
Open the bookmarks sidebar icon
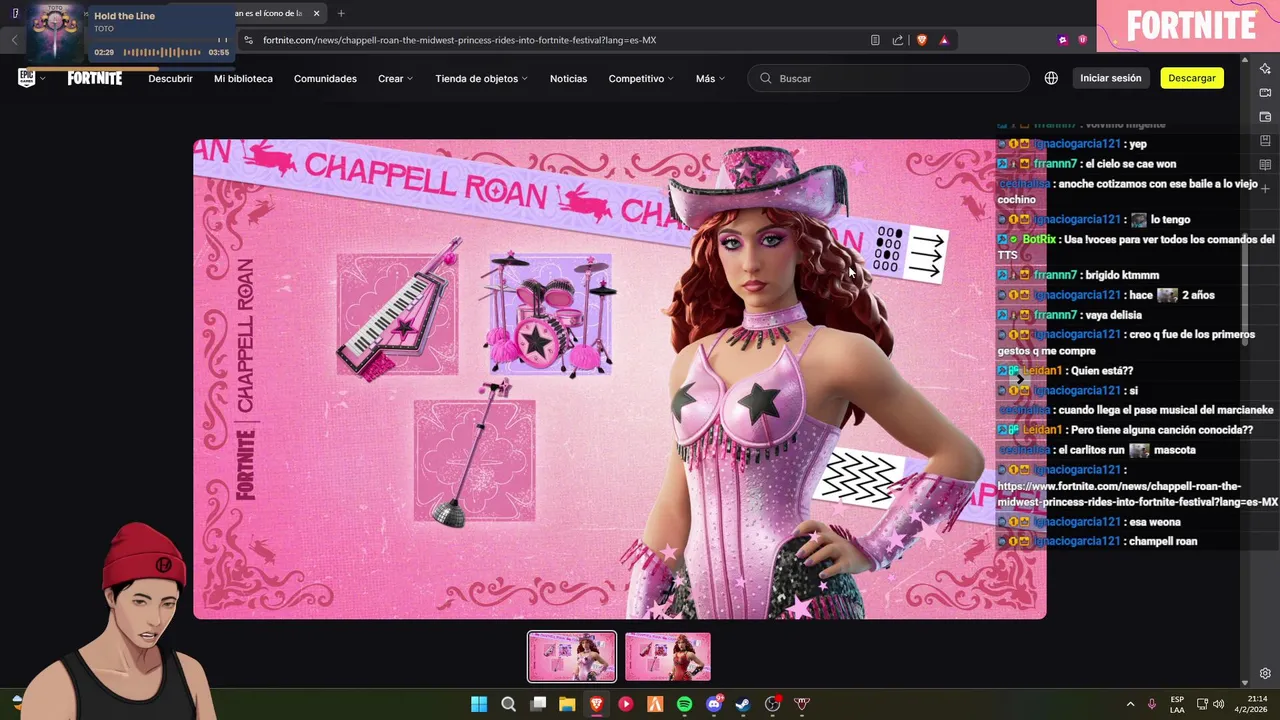(1265, 141)
